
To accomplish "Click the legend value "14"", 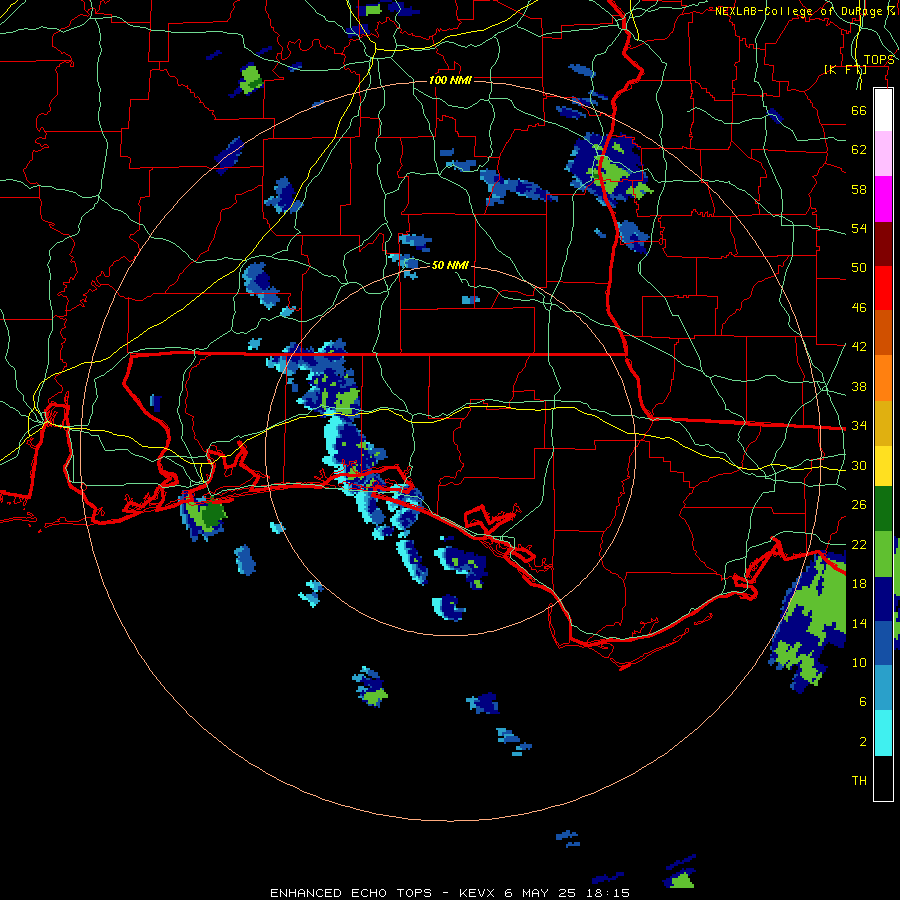I will click(859, 623).
